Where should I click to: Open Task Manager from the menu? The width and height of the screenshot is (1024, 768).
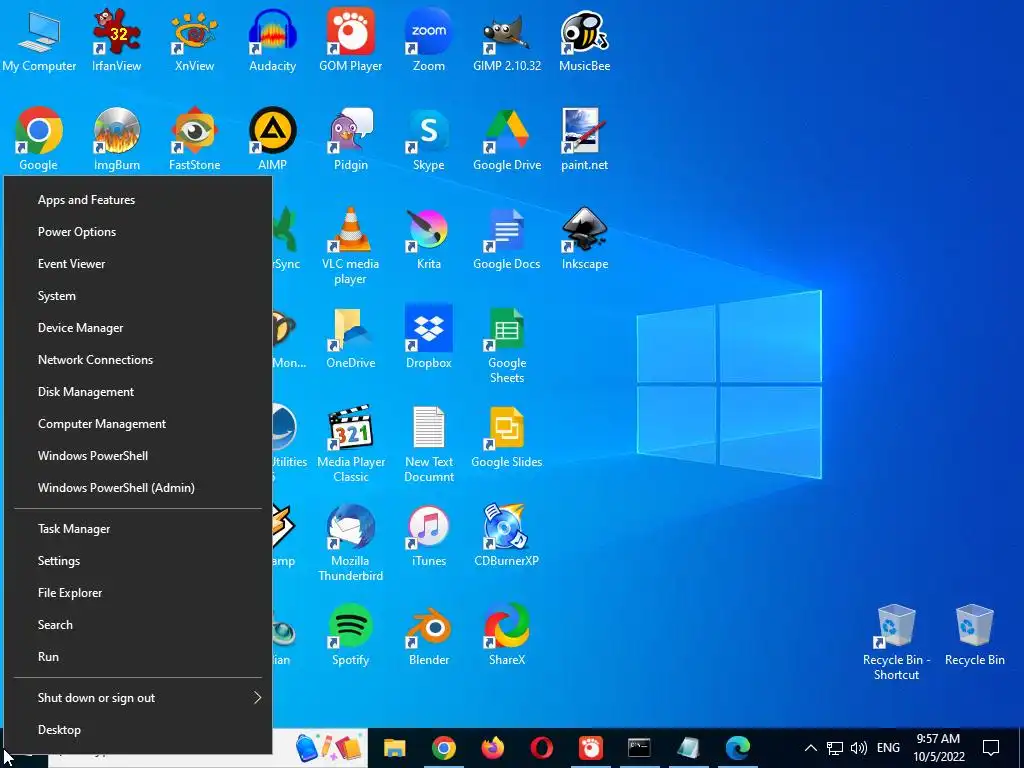pyautogui.click(x=138, y=529)
